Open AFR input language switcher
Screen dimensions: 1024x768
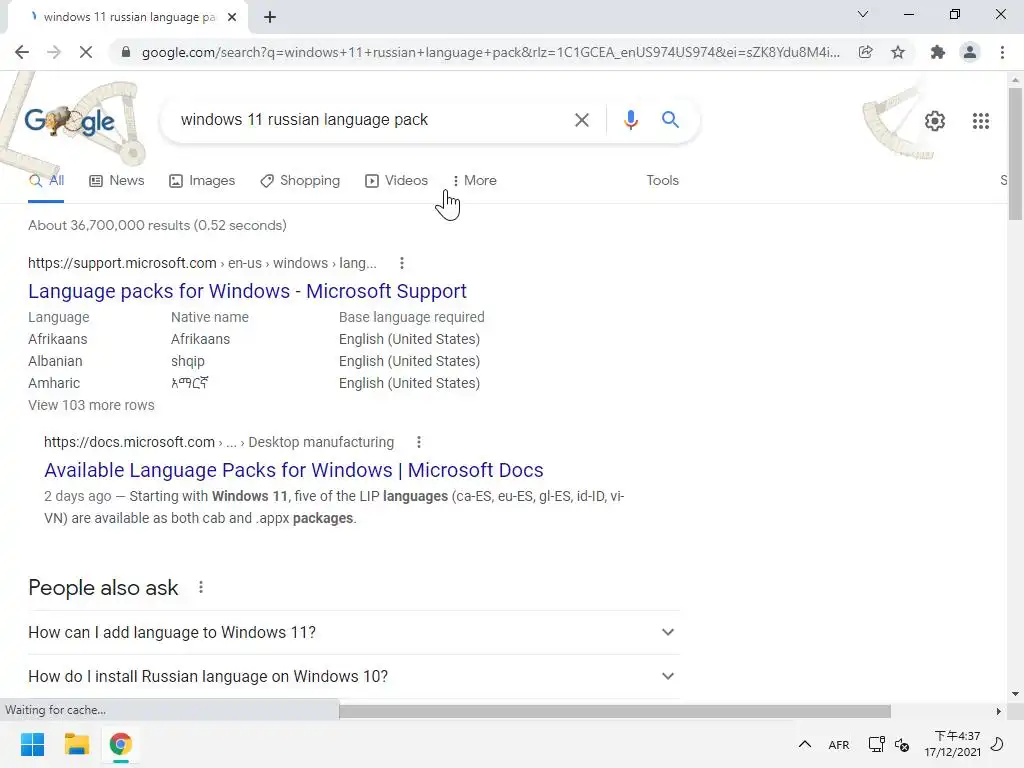tap(839, 745)
